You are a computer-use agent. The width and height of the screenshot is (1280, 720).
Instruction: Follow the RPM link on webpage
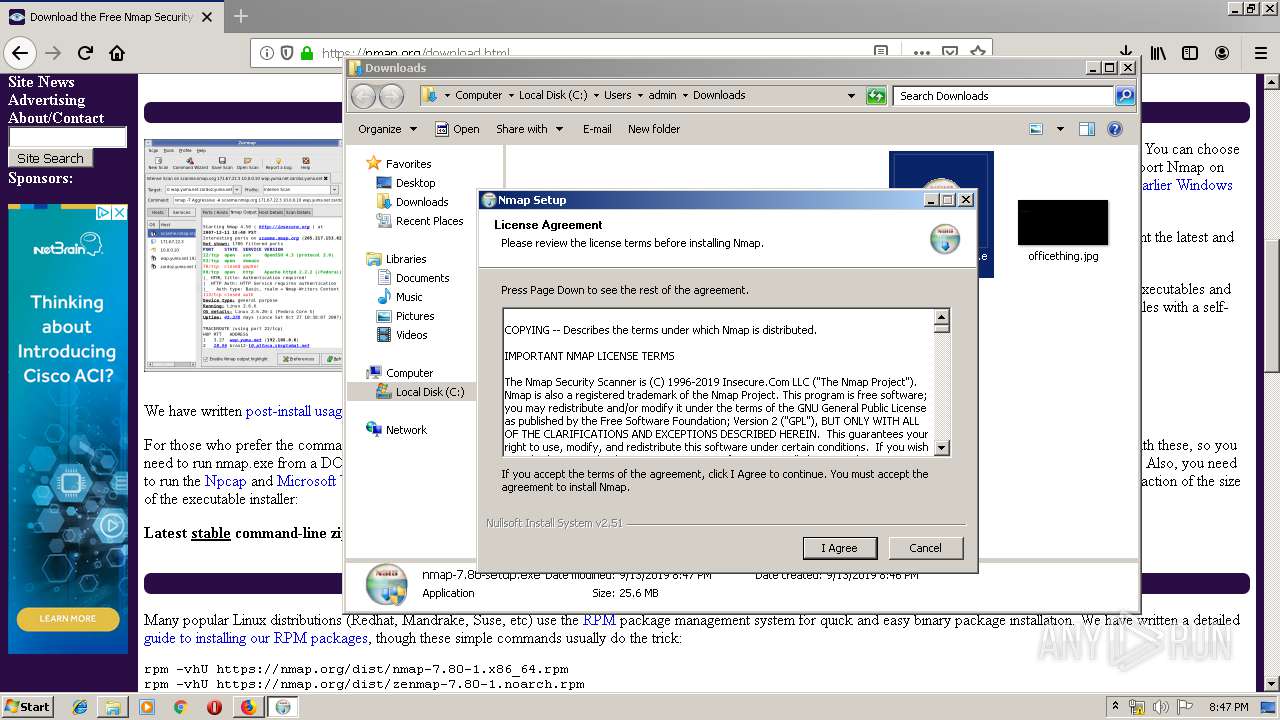(599, 620)
